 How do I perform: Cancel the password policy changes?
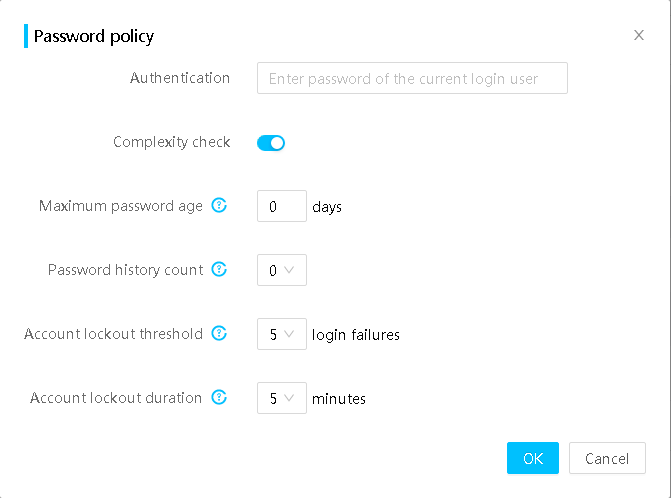pos(607,458)
